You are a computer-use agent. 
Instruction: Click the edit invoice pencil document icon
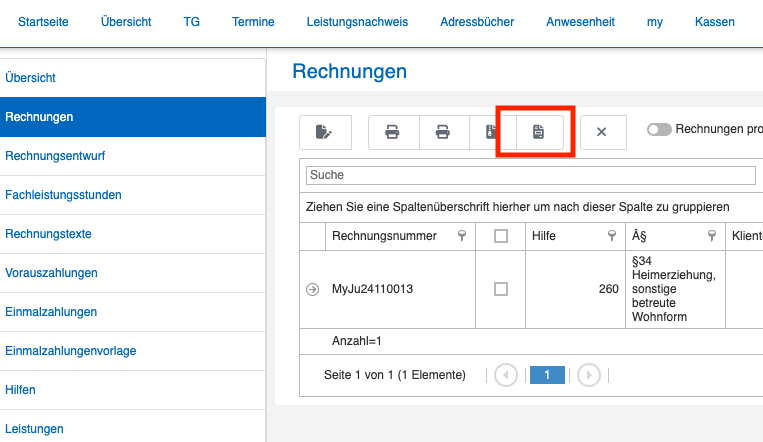323,132
